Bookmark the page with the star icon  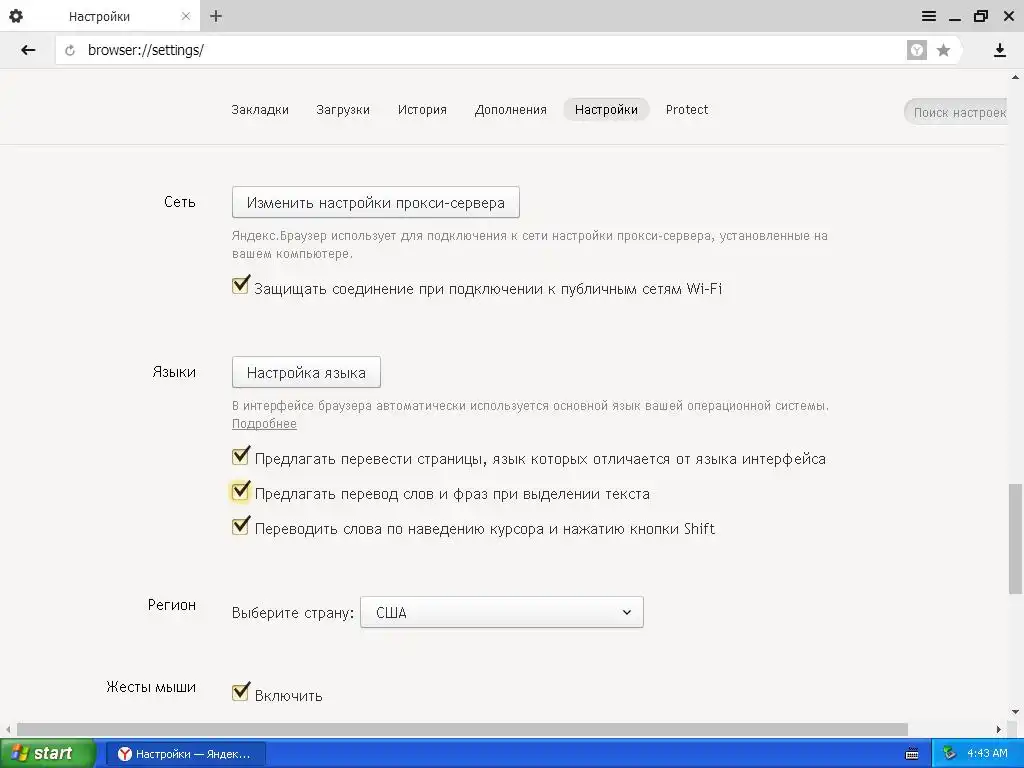pos(943,50)
